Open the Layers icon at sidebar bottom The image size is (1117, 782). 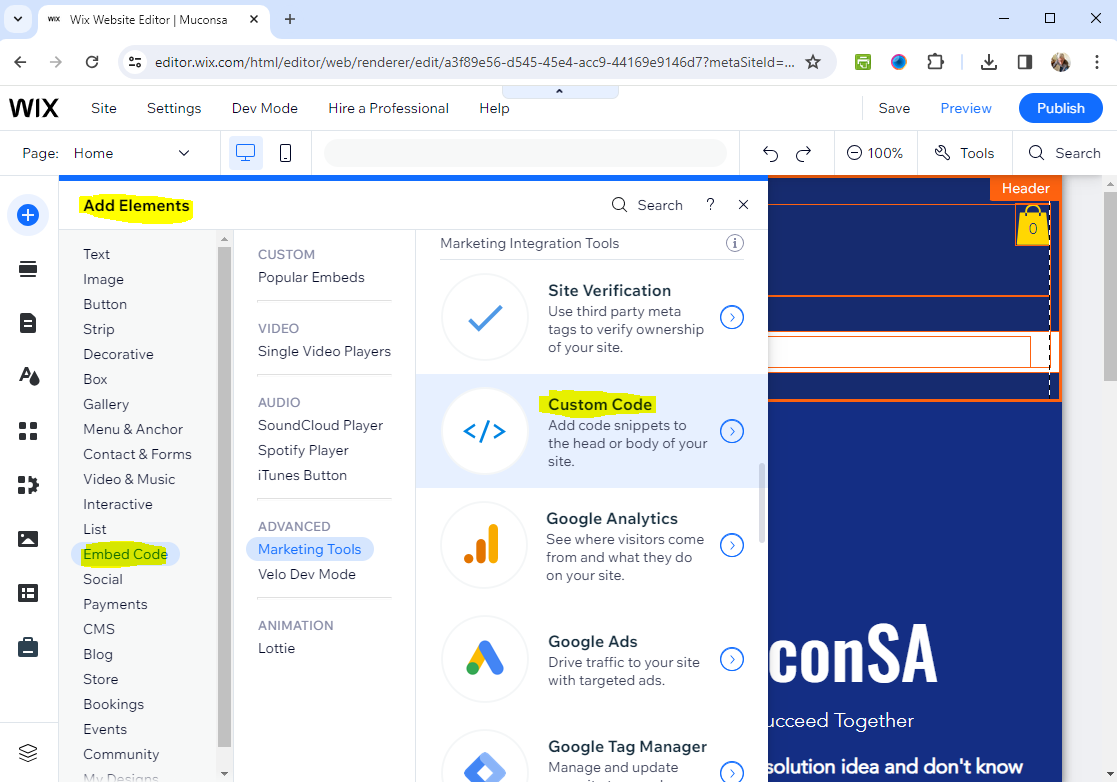28,753
